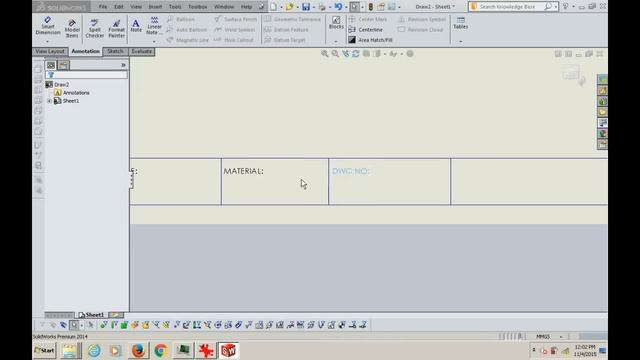This screenshot has height=360, width=640.
Task: Insert a Note annotation
Action: click(136, 25)
